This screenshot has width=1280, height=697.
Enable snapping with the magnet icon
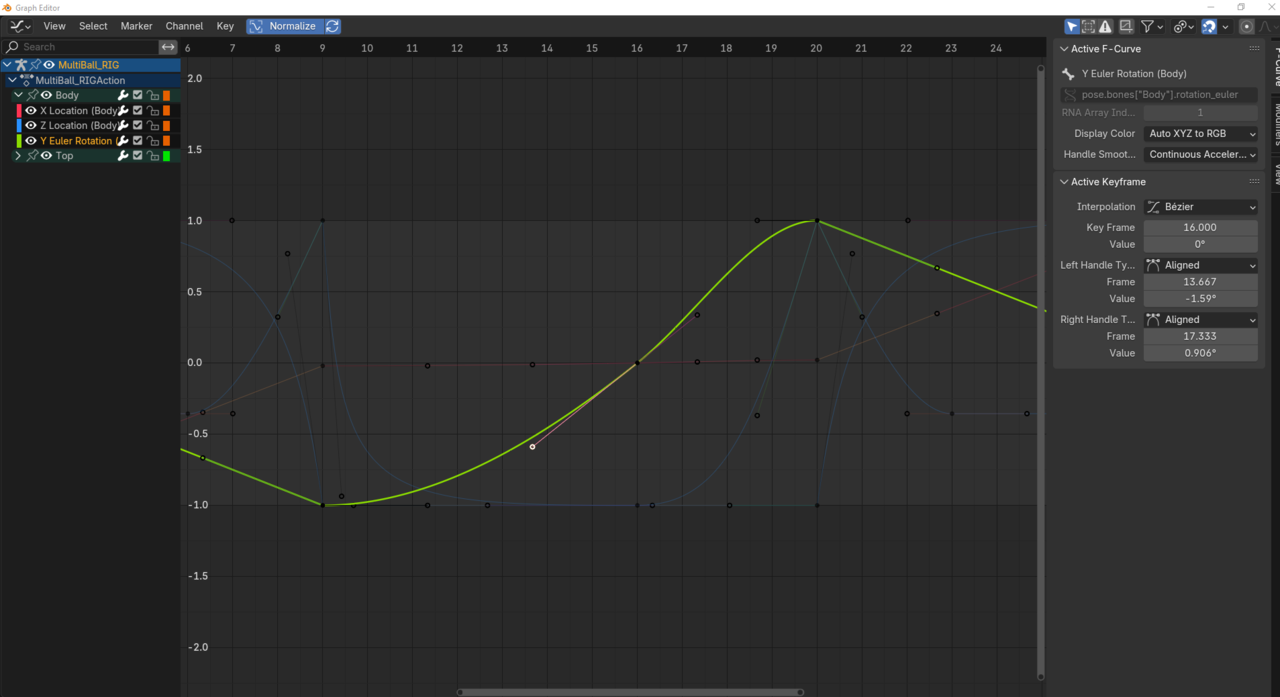[1209, 26]
